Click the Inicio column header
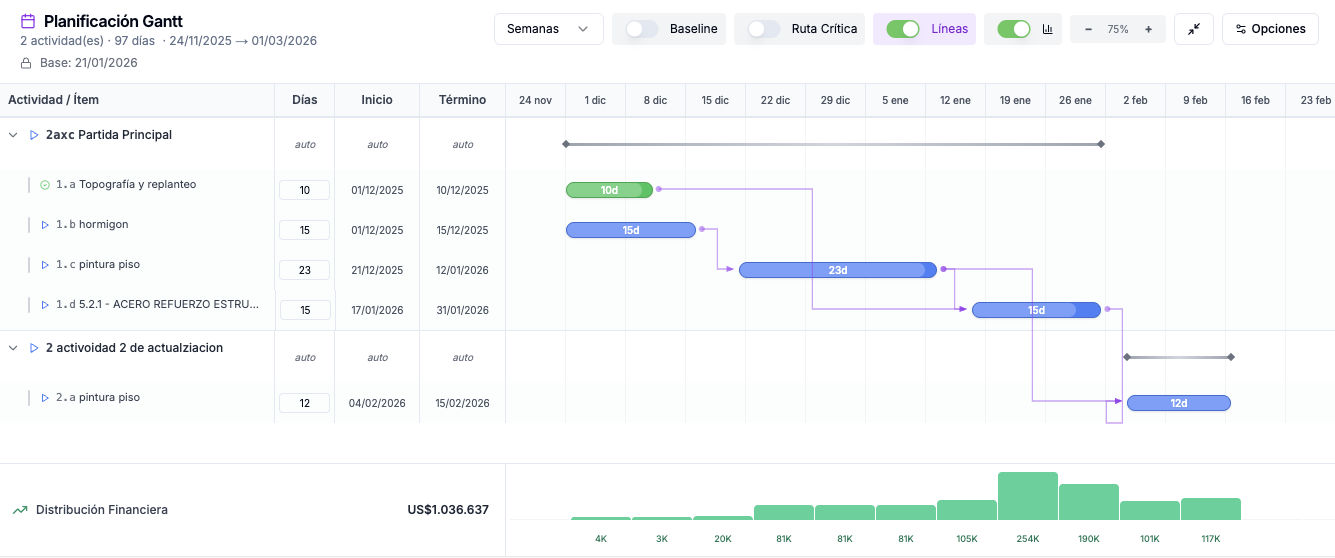 coord(377,100)
